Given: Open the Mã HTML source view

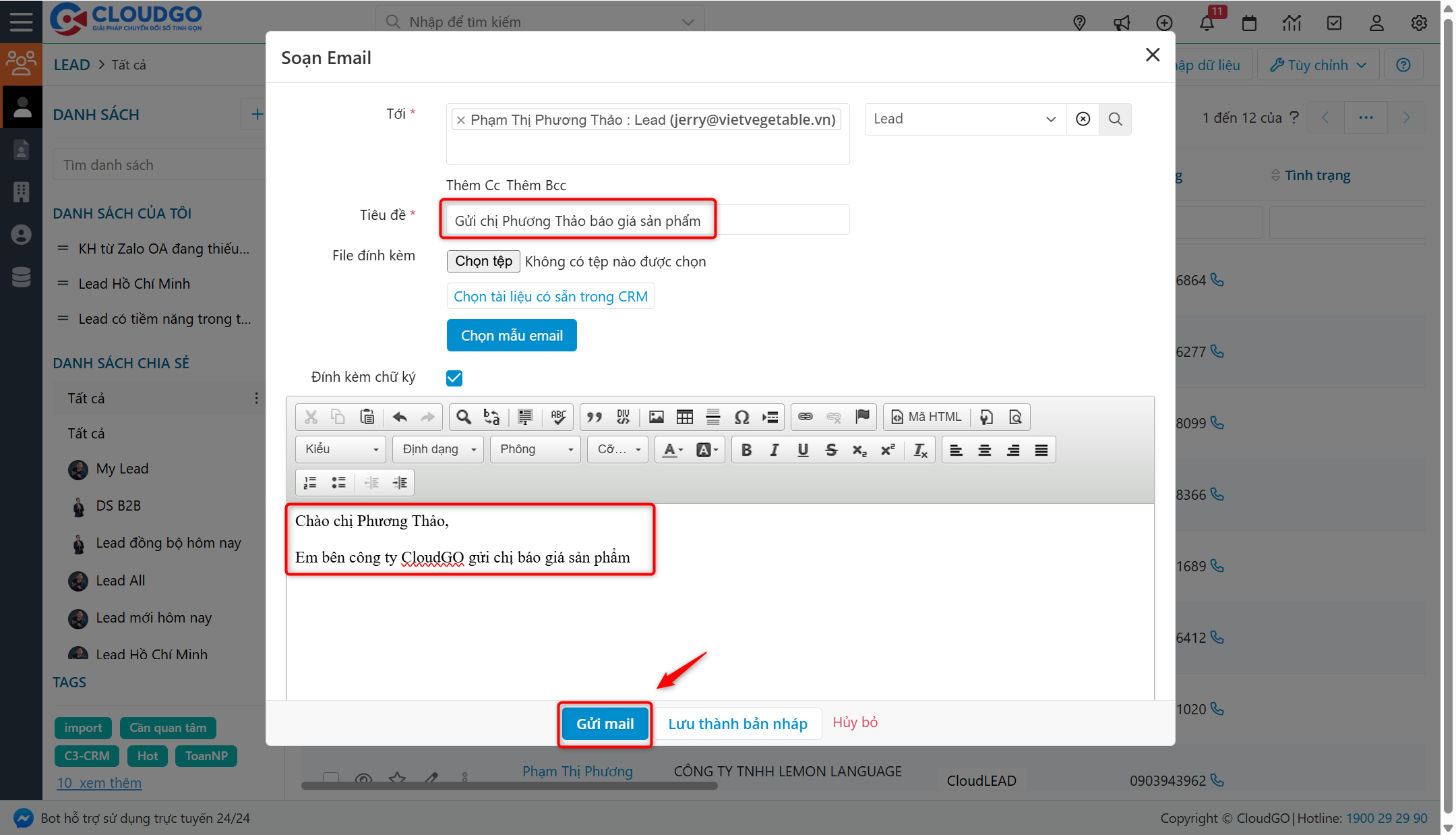Looking at the screenshot, I should click(x=926, y=417).
